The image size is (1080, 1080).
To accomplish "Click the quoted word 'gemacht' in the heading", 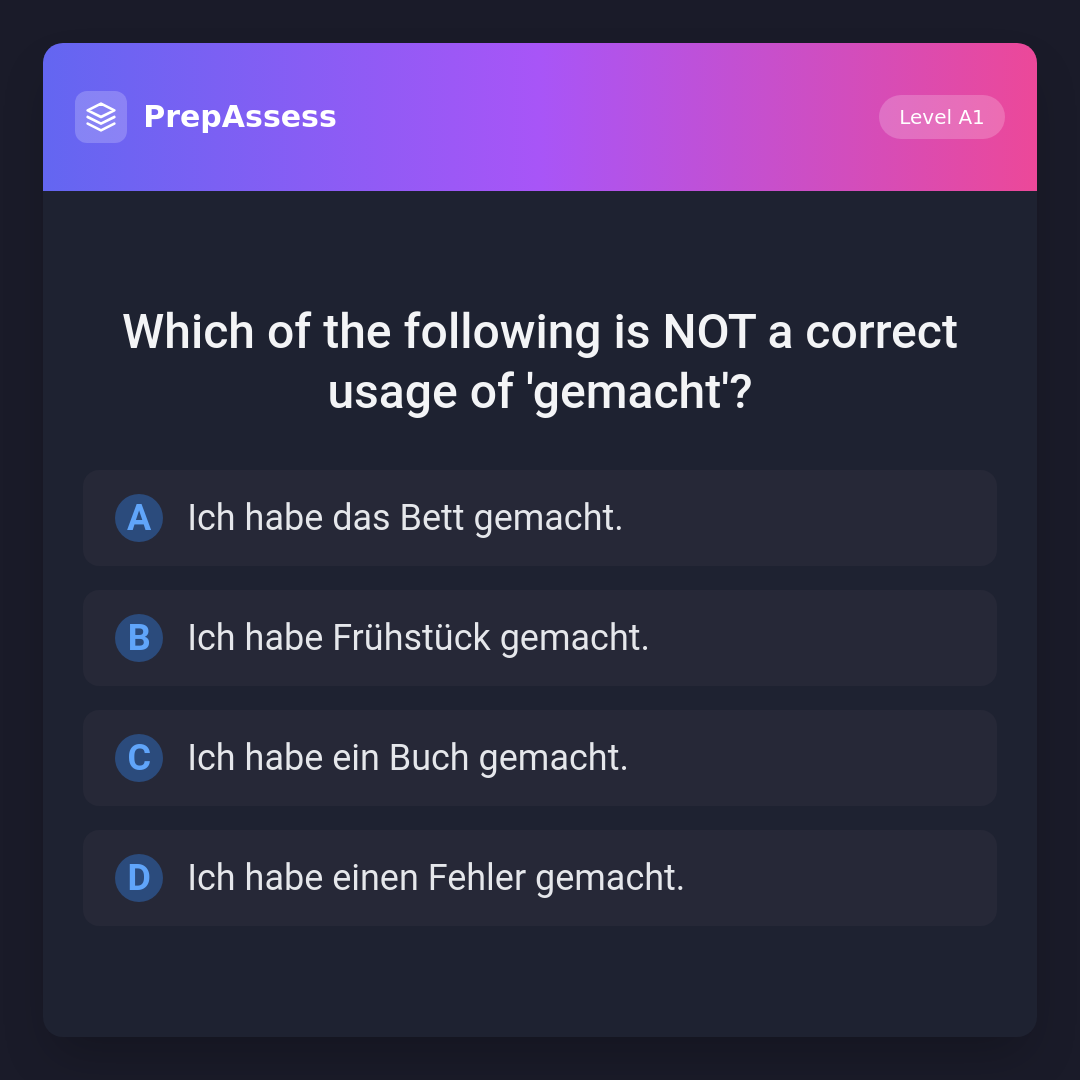I will pyautogui.click(x=627, y=392).
